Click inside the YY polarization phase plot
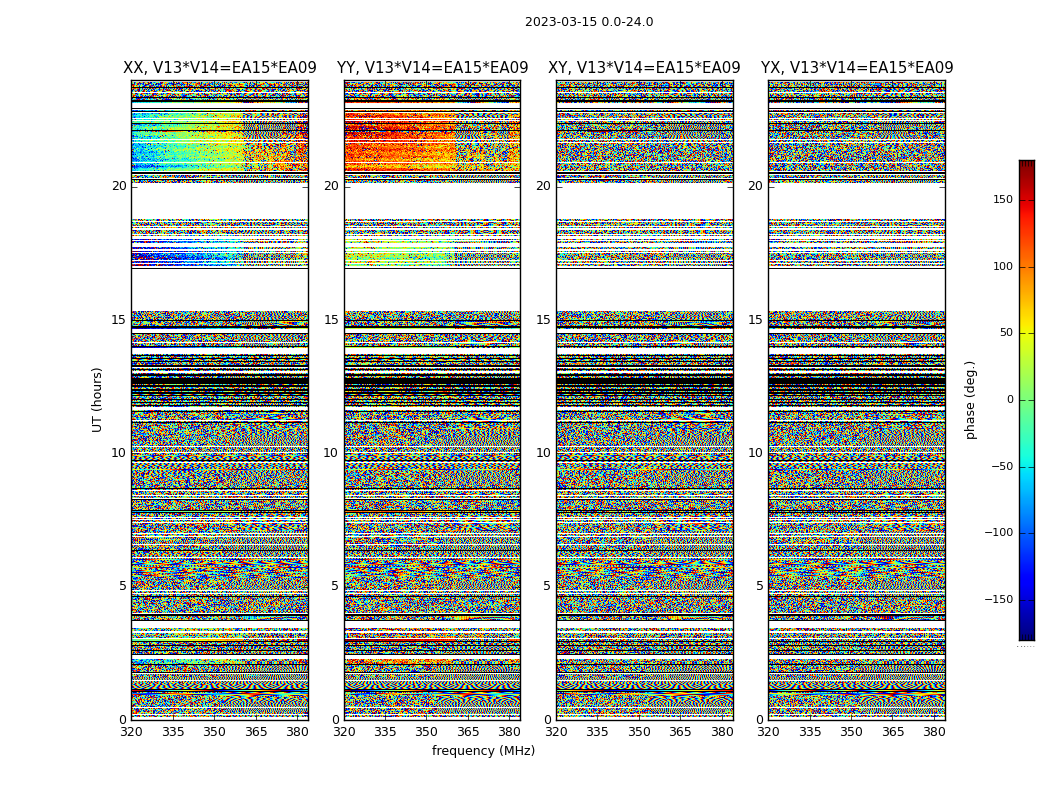The height and width of the screenshot is (800, 1050). click(433, 400)
